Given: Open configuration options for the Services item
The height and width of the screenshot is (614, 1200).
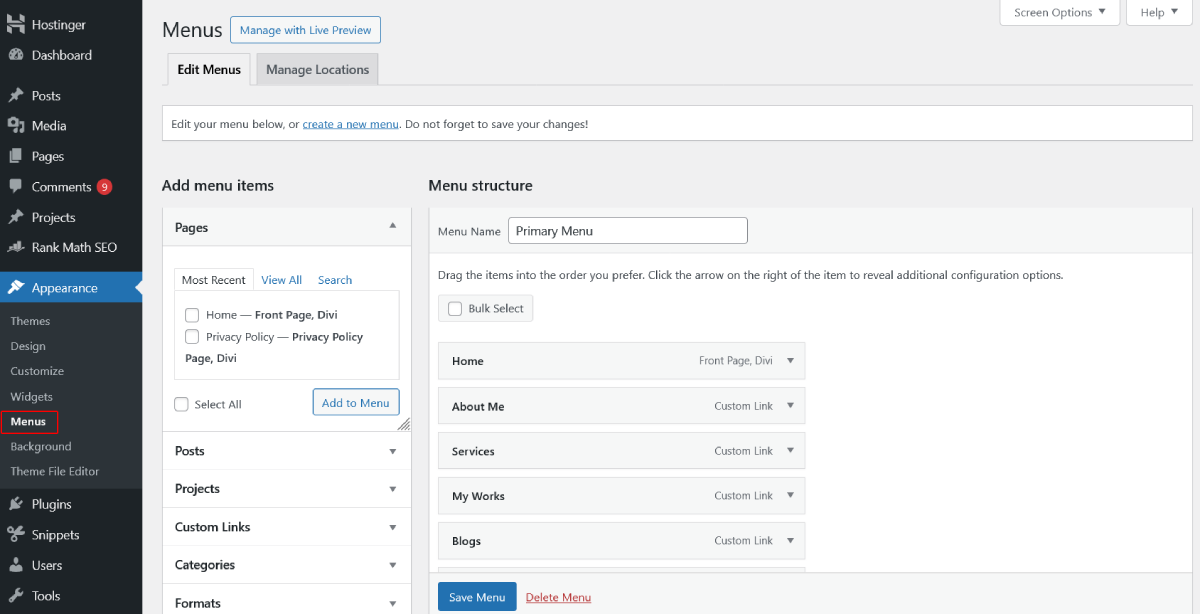Looking at the screenshot, I should point(789,450).
